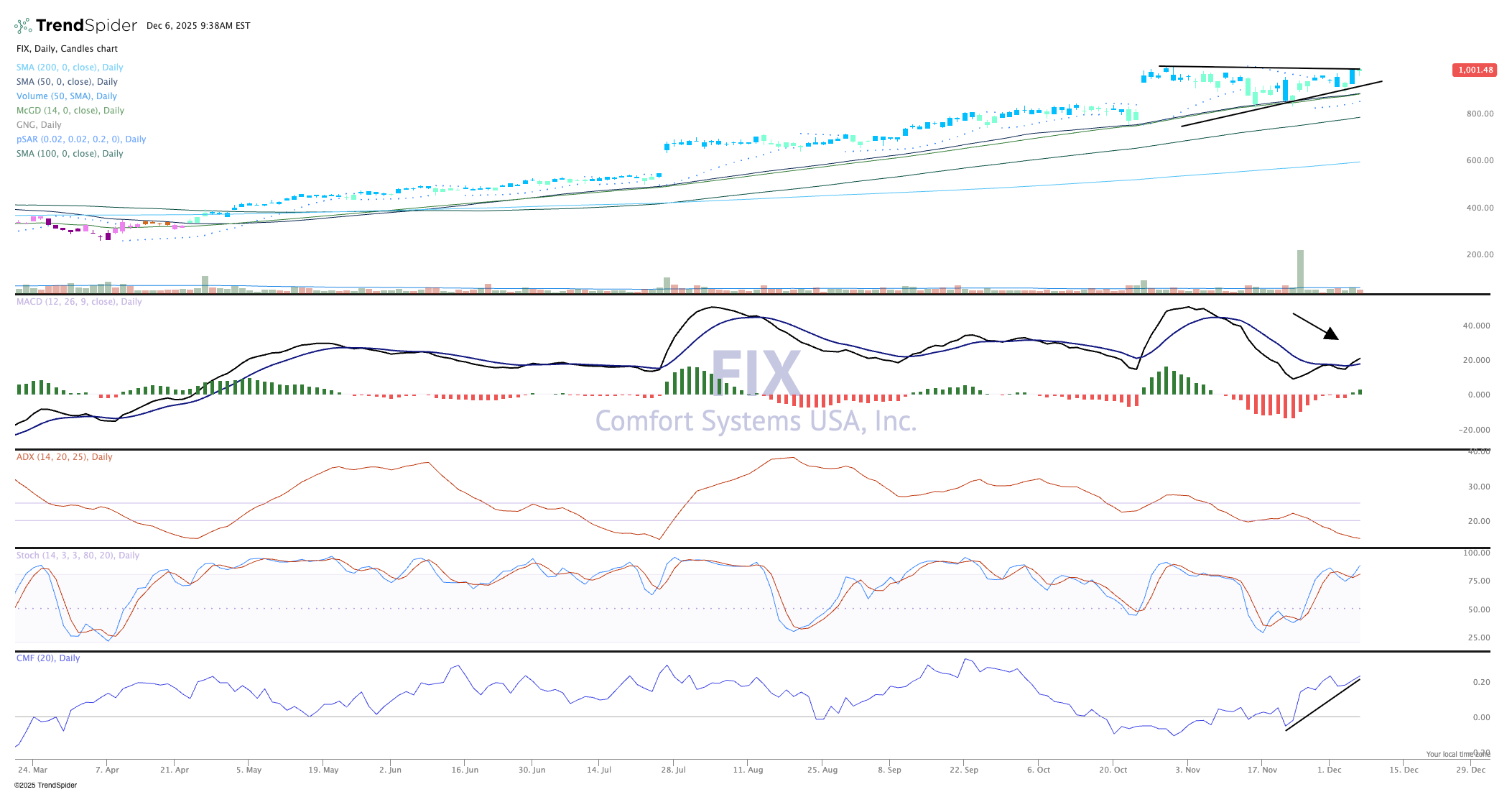Viewport: 1512px width, 792px height.
Task: Click the FIX, Daily, Candles chart title
Action: tap(67, 49)
